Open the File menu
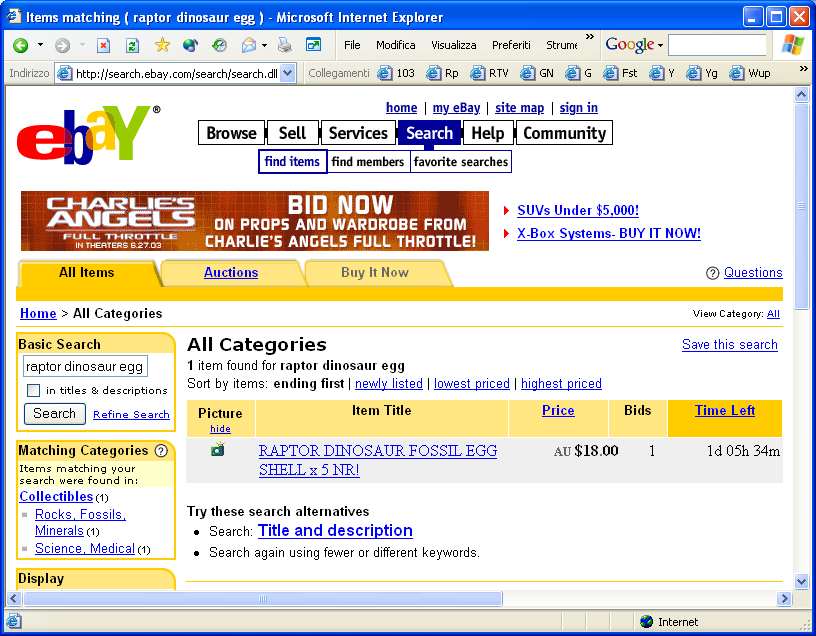Viewport: 816px width, 636px height. 352,45
